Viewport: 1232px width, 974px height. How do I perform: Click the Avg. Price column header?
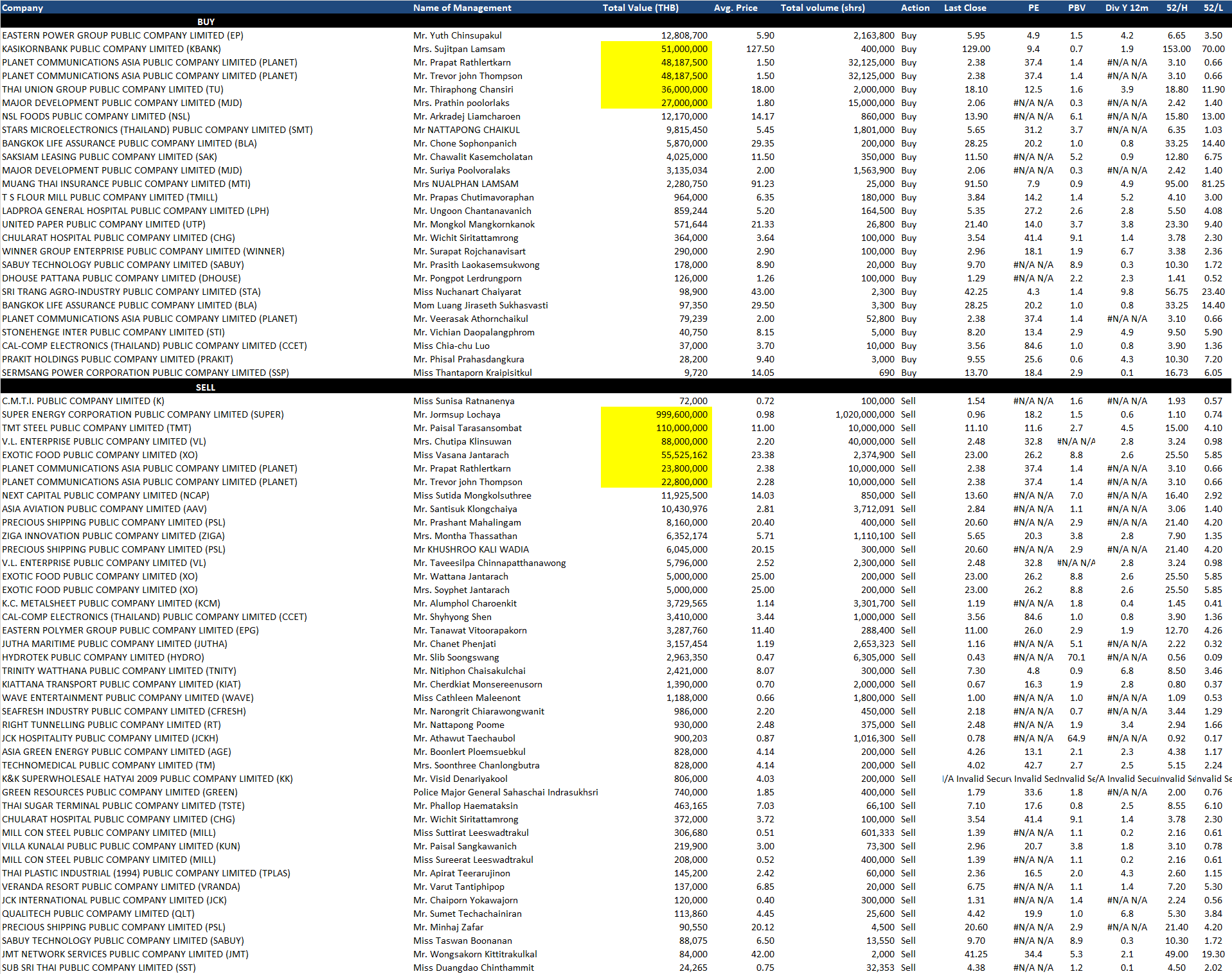735,8
